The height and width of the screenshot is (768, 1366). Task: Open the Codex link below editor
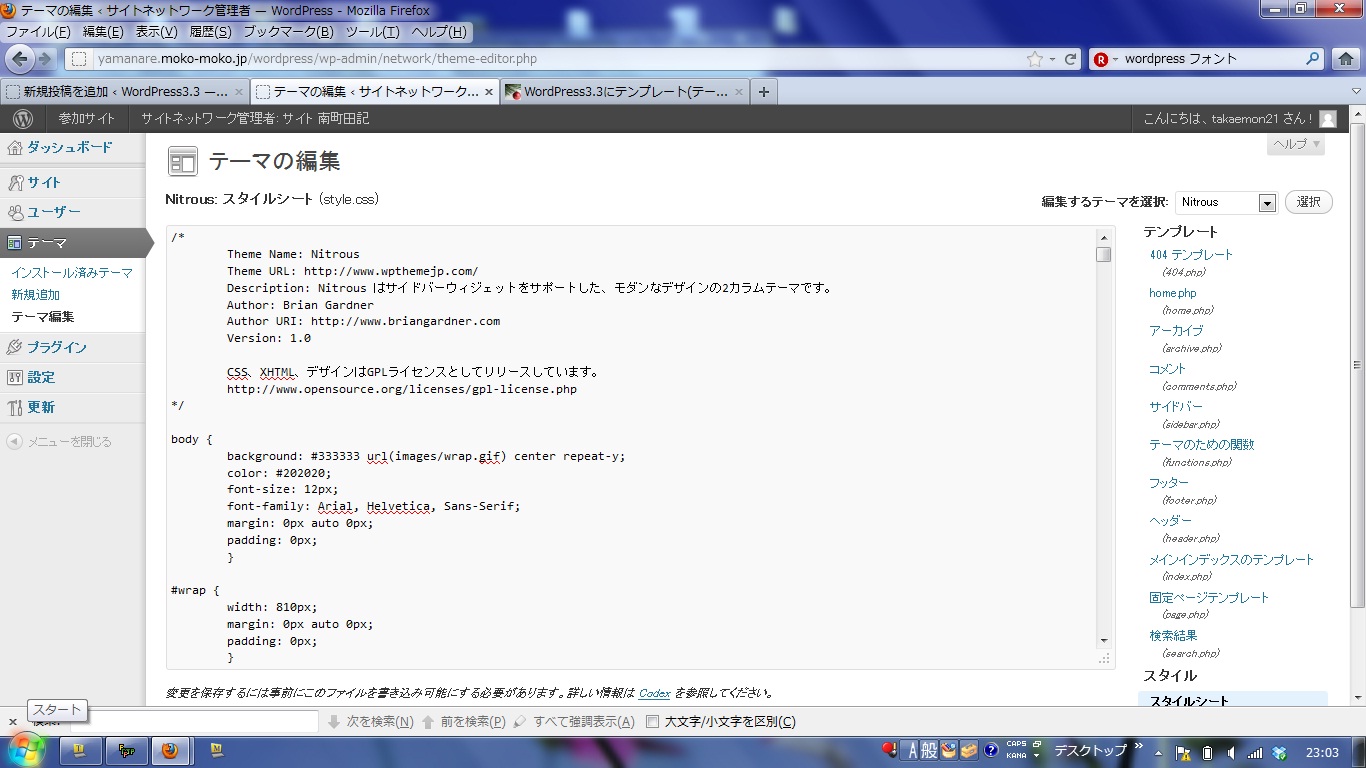(654, 693)
